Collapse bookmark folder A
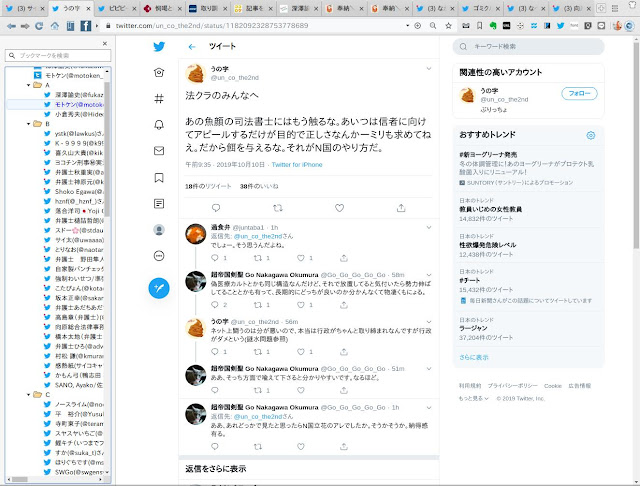Image resolution: width=640 pixels, height=486 pixels. tap(29, 85)
